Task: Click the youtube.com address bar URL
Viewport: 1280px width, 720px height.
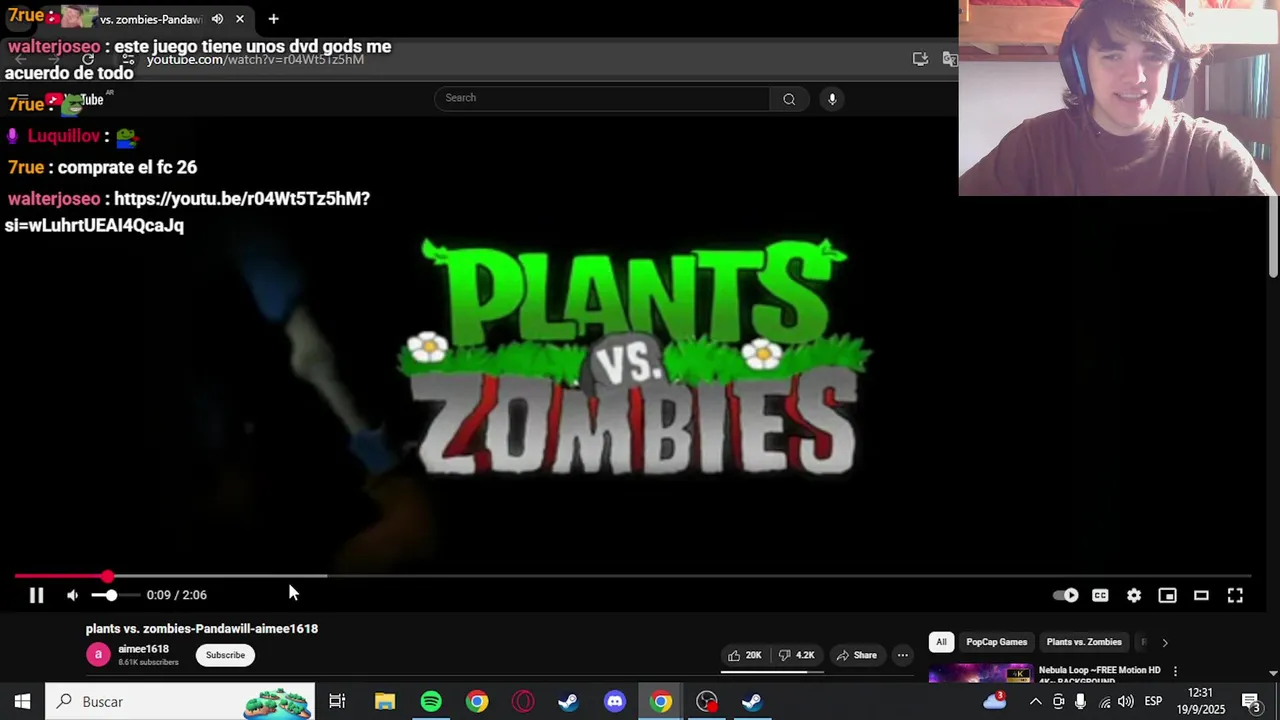Action: (255, 59)
